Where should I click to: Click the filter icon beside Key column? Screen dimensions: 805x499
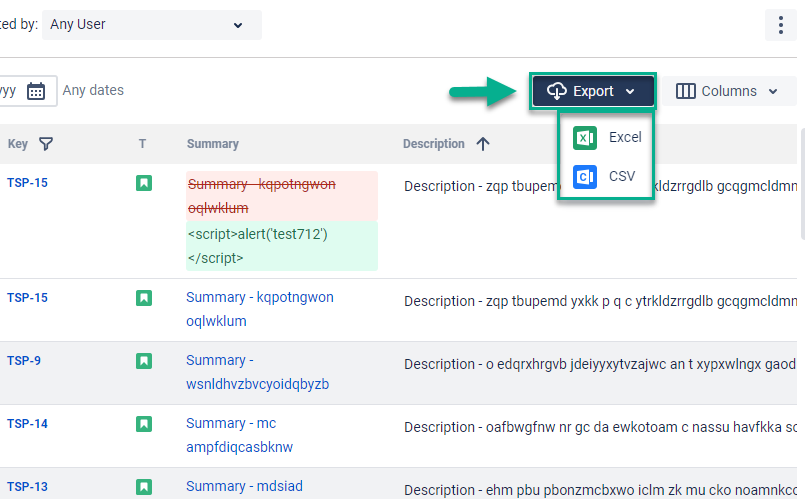[x=45, y=144]
